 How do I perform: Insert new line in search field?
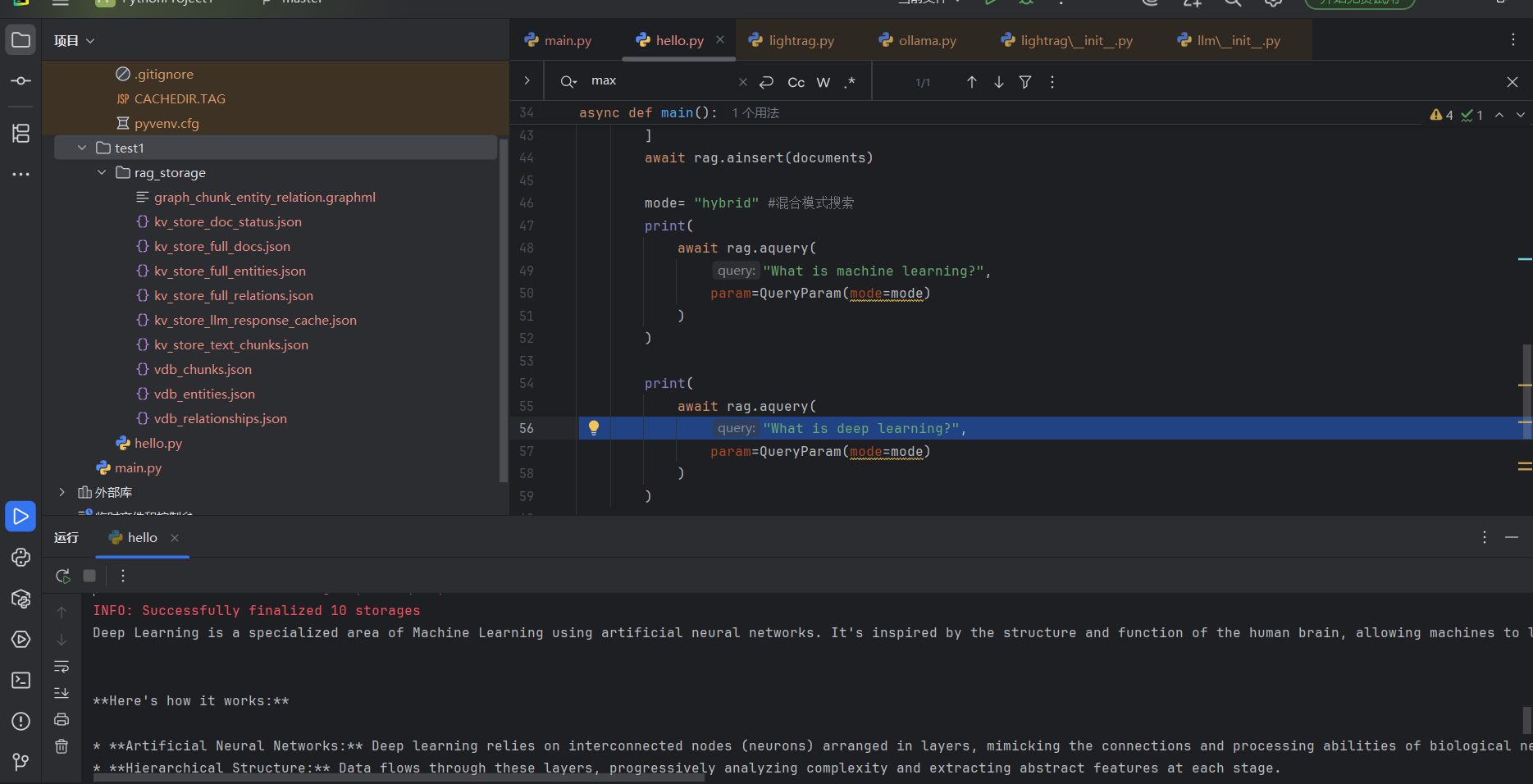pos(767,82)
